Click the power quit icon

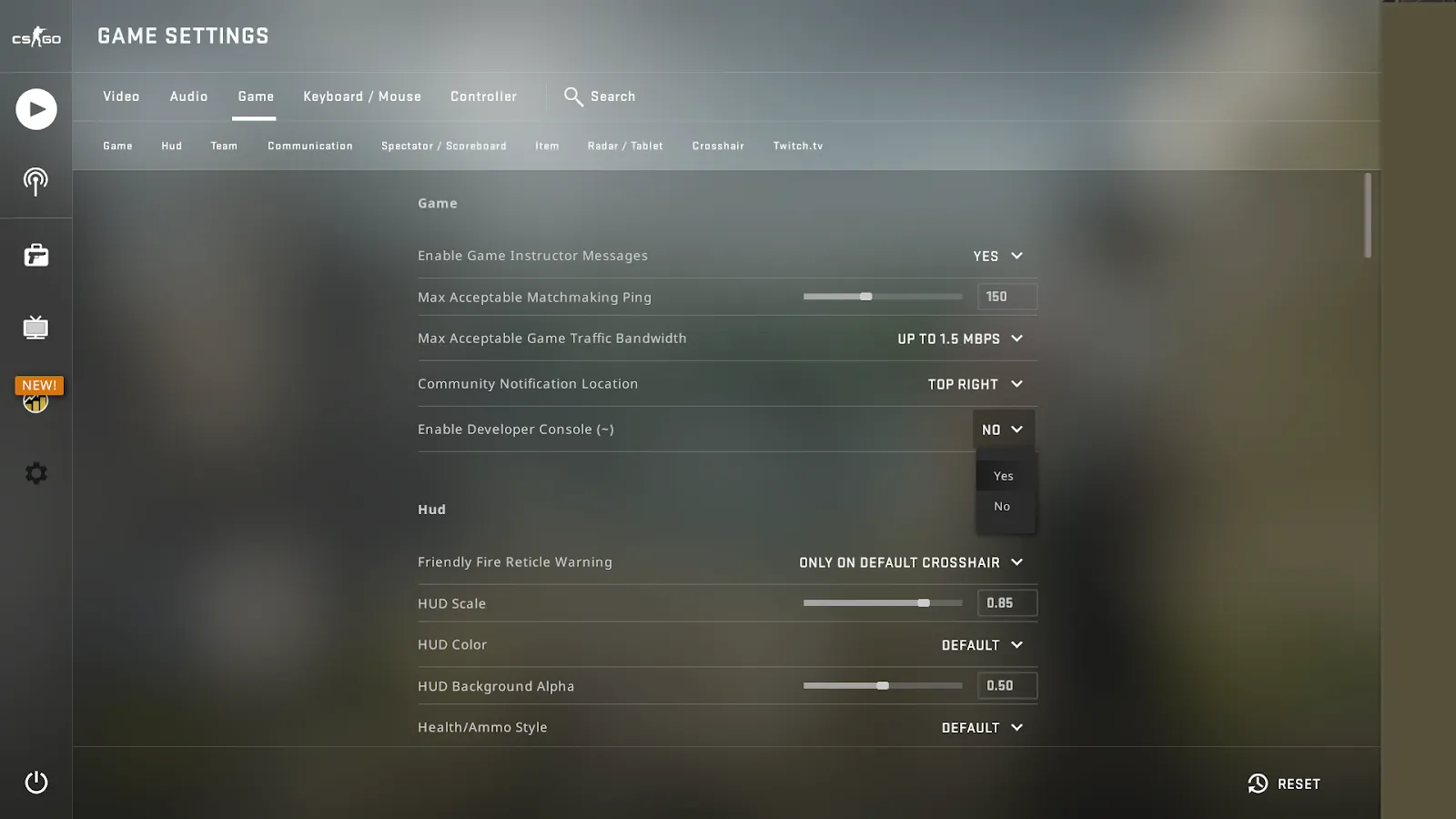point(36,783)
